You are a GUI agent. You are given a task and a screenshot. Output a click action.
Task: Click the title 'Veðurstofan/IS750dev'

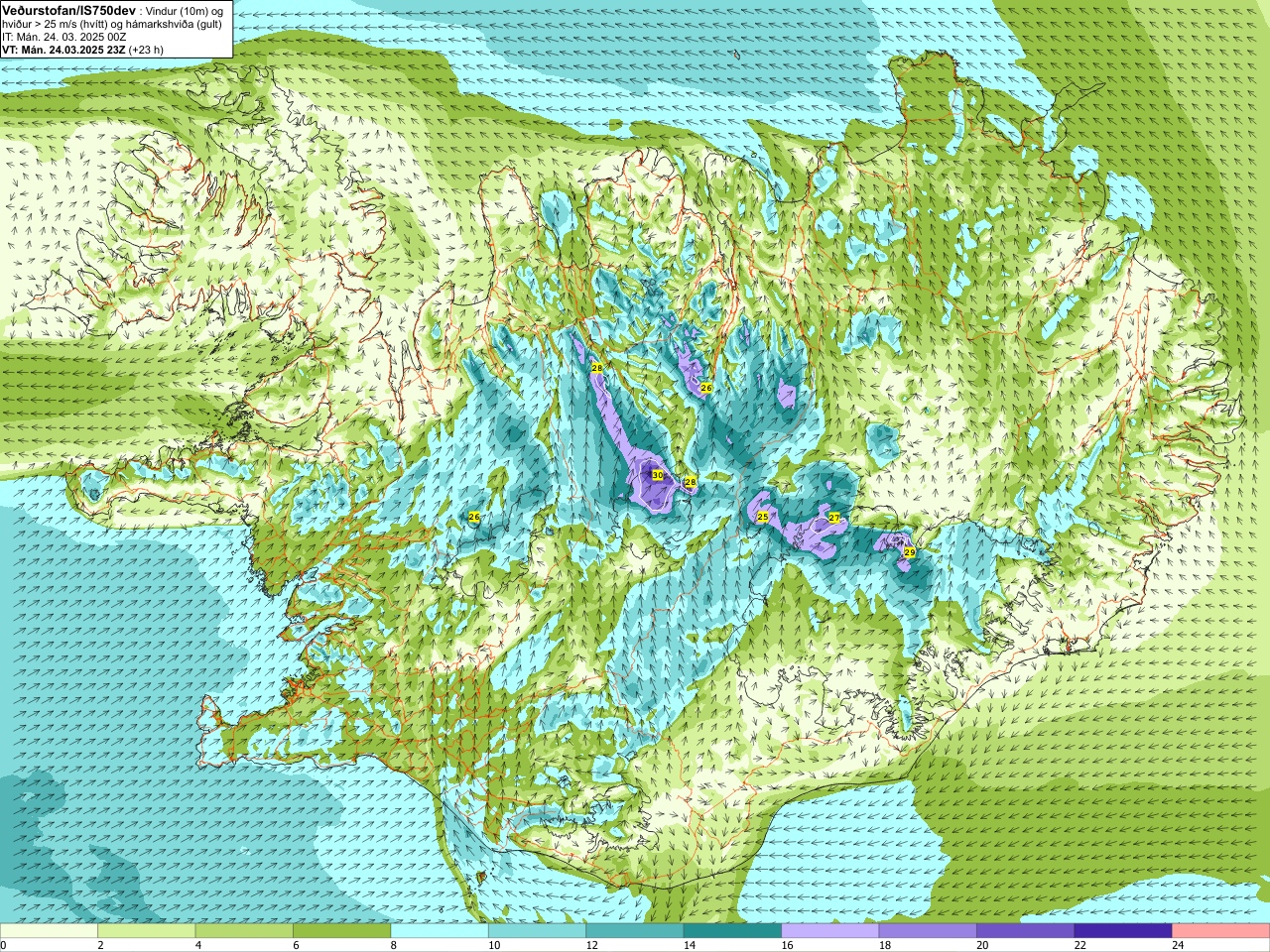pyautogui.click(x=68, y=10)
